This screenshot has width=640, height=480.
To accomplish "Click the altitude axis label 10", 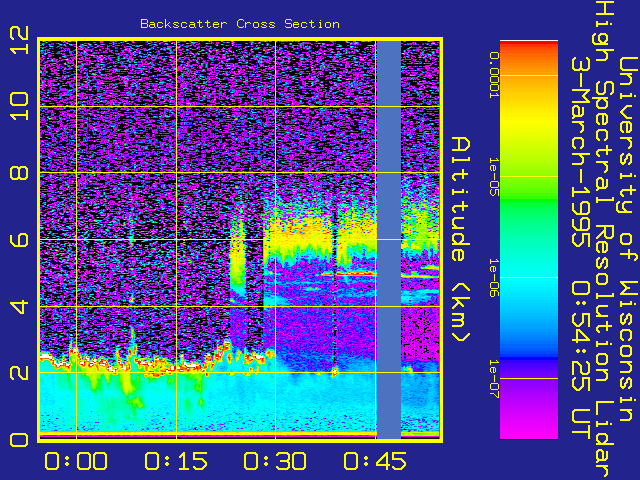I will (20, 106).
